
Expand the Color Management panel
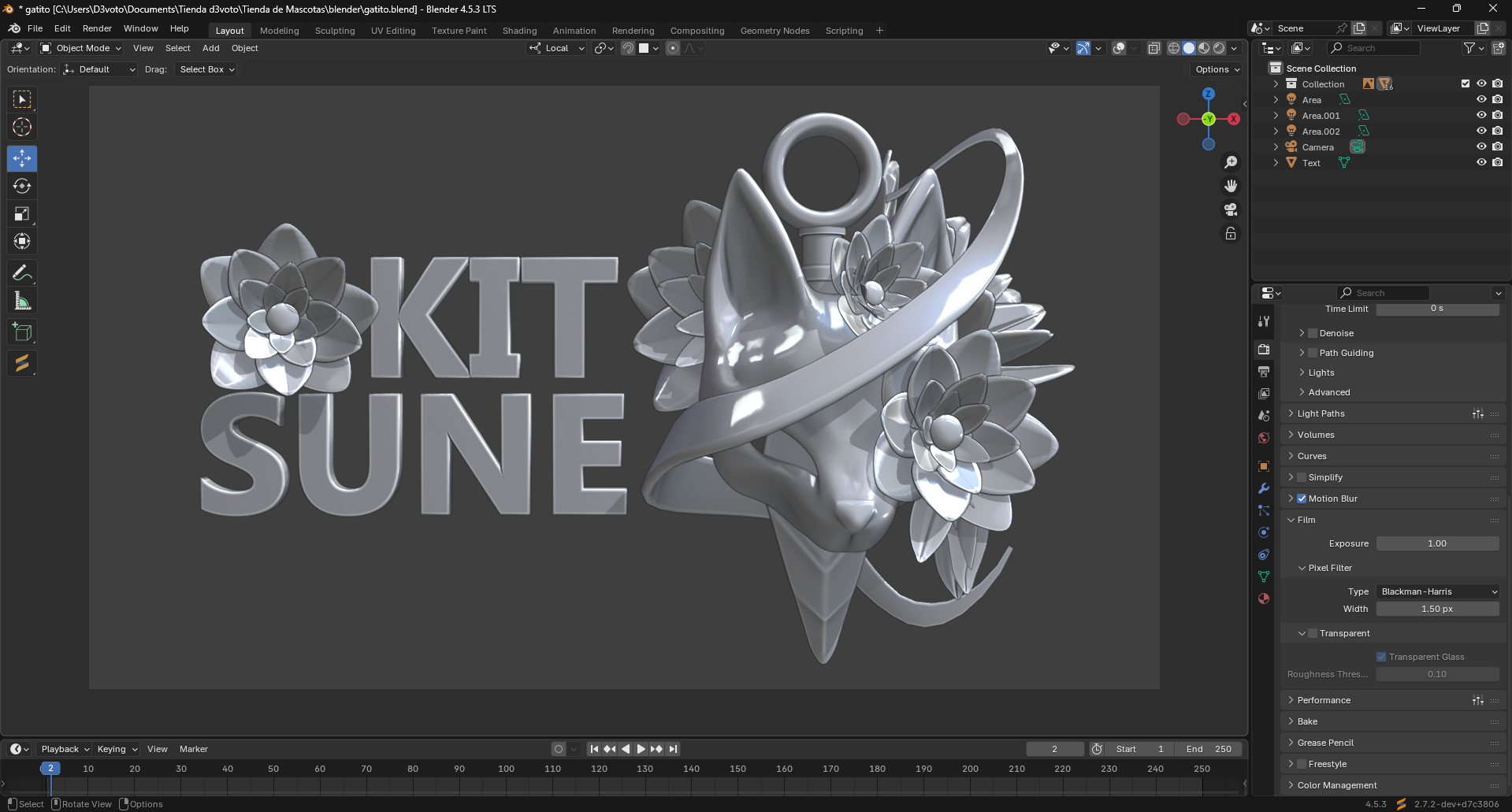click(1336, 785)
